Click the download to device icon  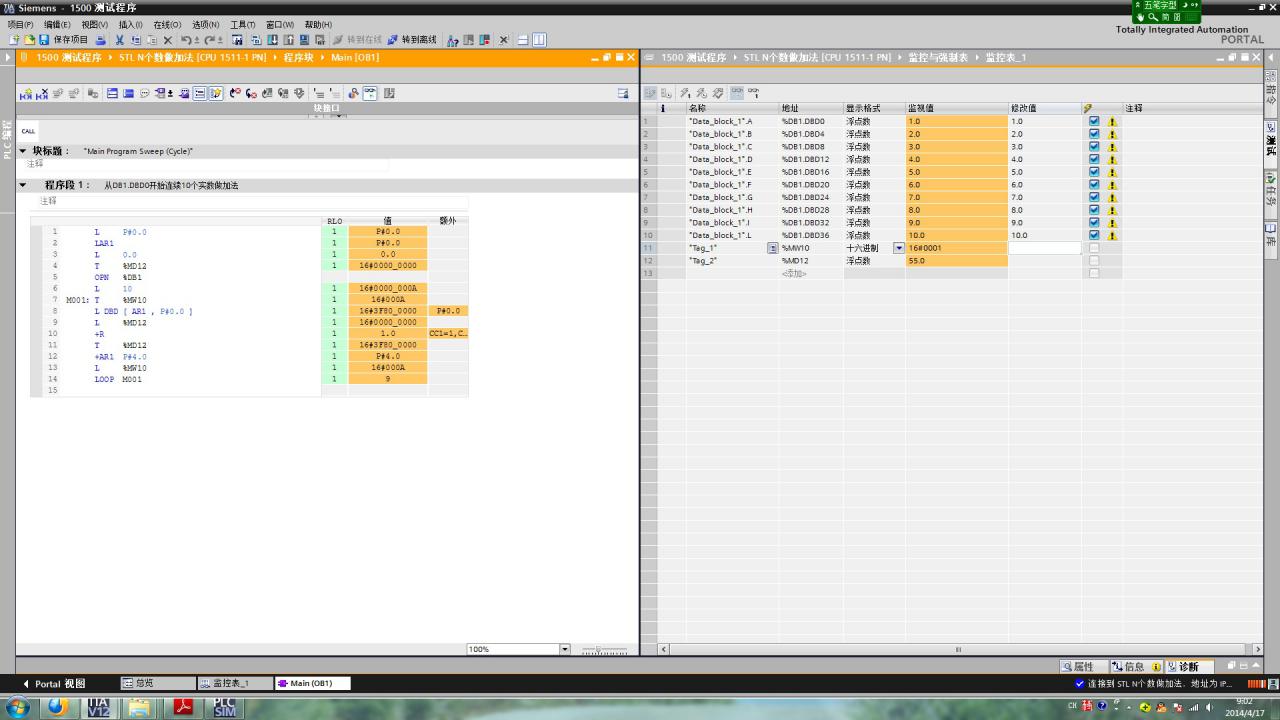272,40
